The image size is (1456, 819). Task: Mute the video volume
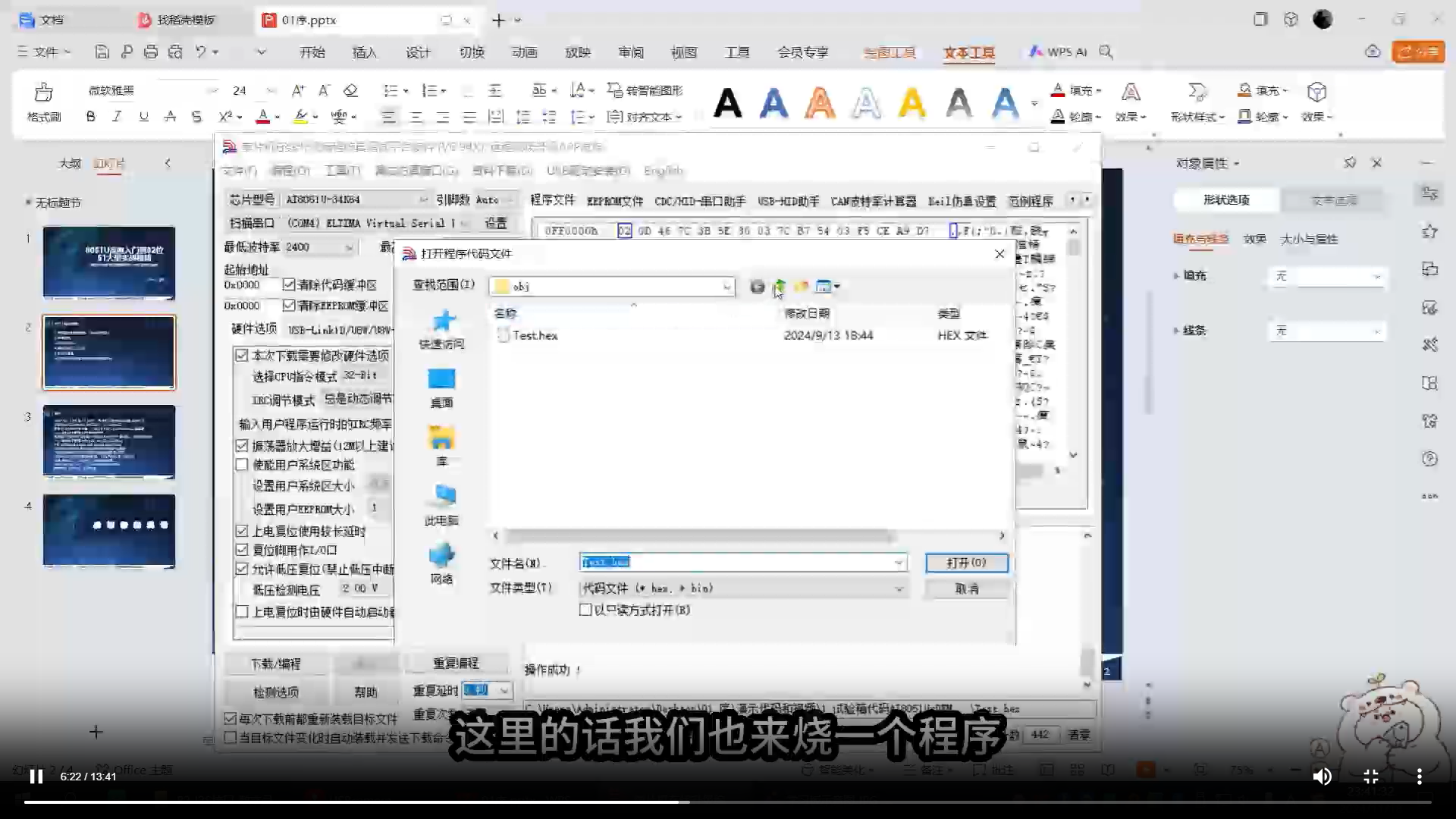coord(1322,777)
